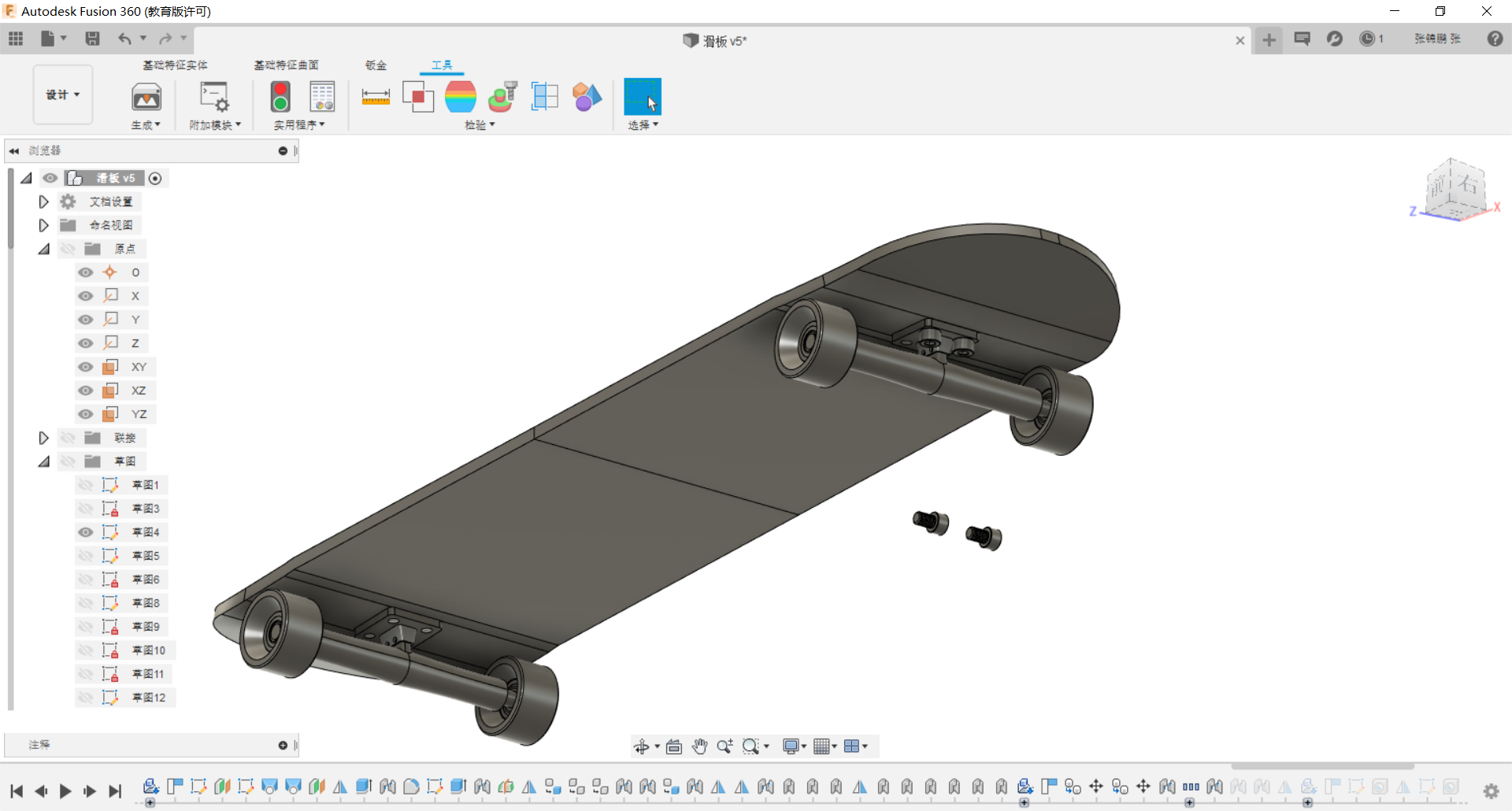The height and width of the screenshot is (811, 1512).
Task: Click the Center of Mass icon with bolt
Action: pos(502,97)
